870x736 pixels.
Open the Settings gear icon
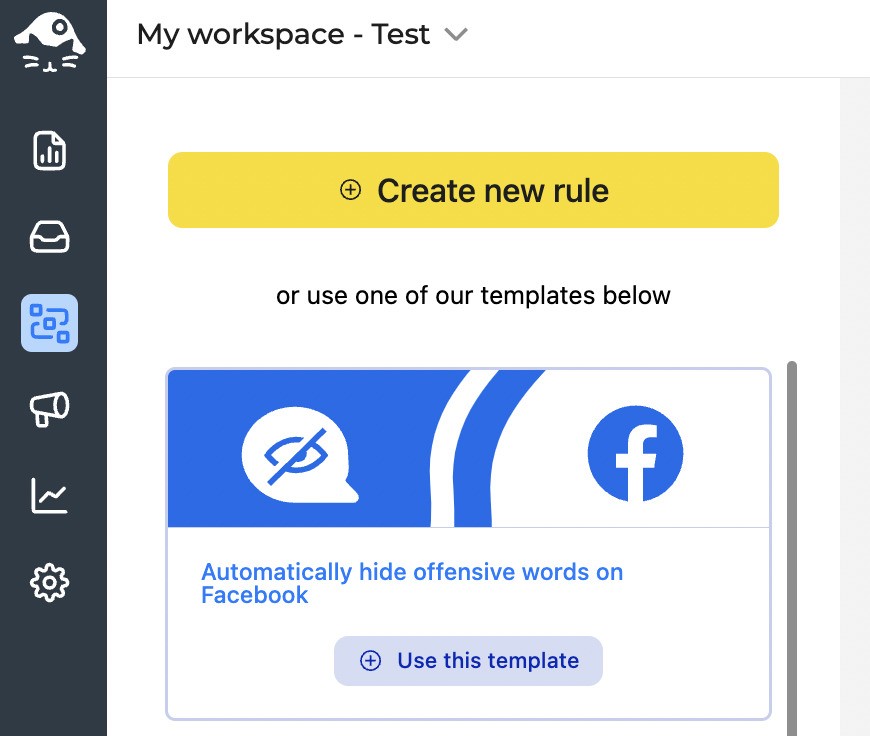coord(49,582)
